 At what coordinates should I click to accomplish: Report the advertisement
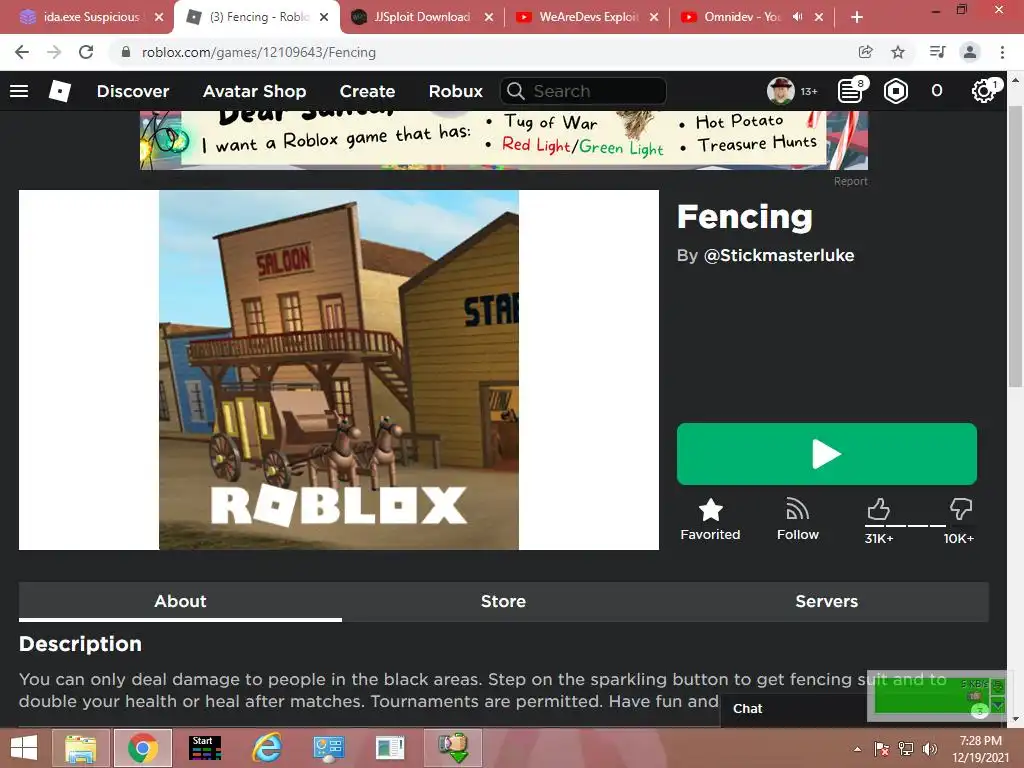tap(850, 182)
